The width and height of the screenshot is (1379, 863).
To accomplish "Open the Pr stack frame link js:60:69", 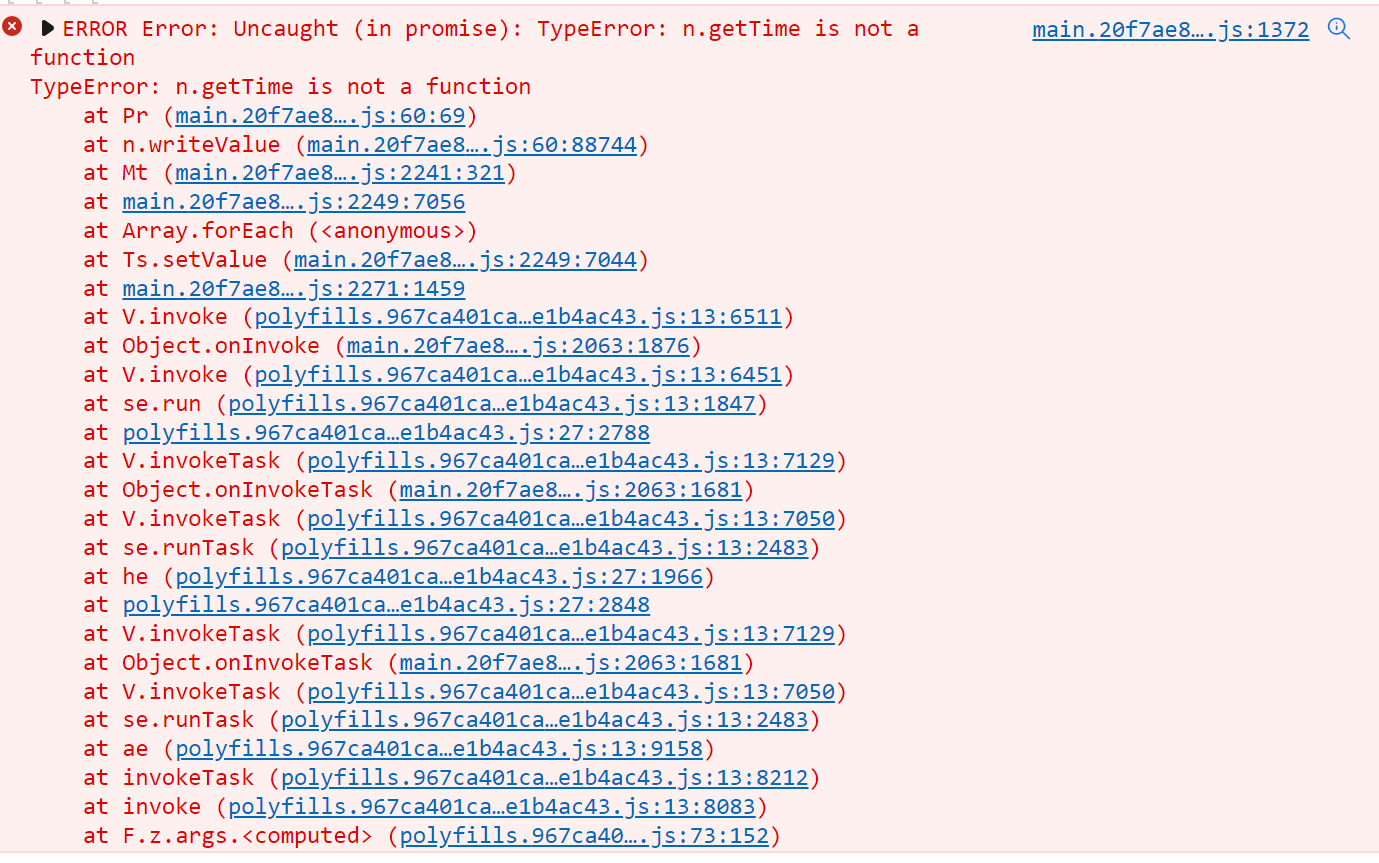I will 320,116.
